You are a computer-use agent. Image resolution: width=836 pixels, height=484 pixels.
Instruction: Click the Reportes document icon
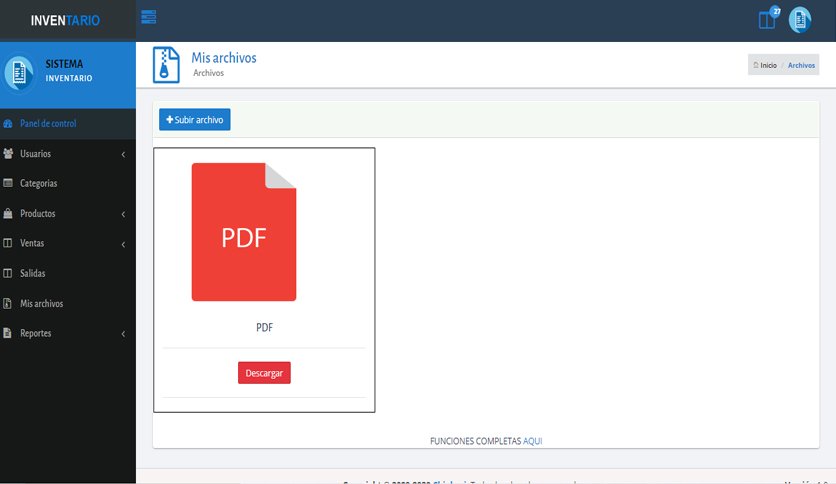(7, 333)
